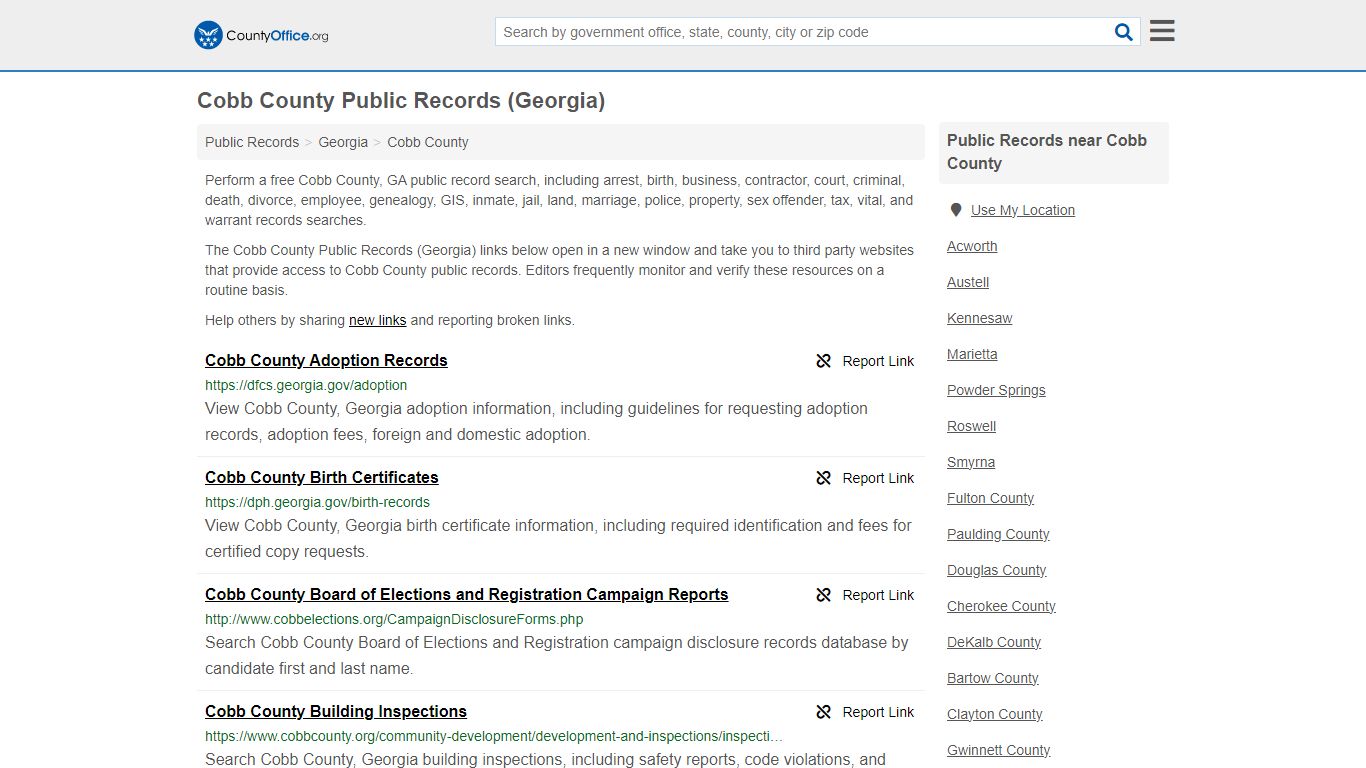The height and width of the screenshot is (768, 1366).
Task: Open Marietta public records
Action: coord(972,354)
